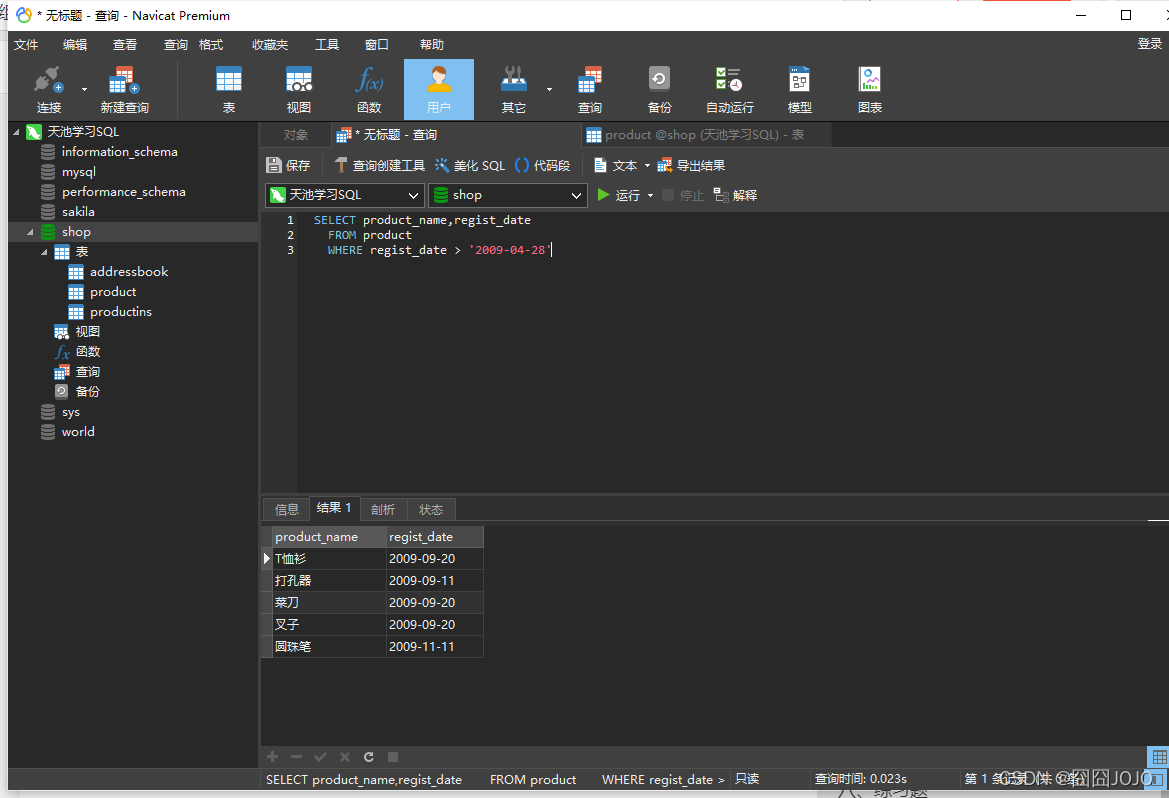Open the 其它 (Others) toolbar icon
1169x798 pixels.
pyautogui.click(x=514, y=89)
